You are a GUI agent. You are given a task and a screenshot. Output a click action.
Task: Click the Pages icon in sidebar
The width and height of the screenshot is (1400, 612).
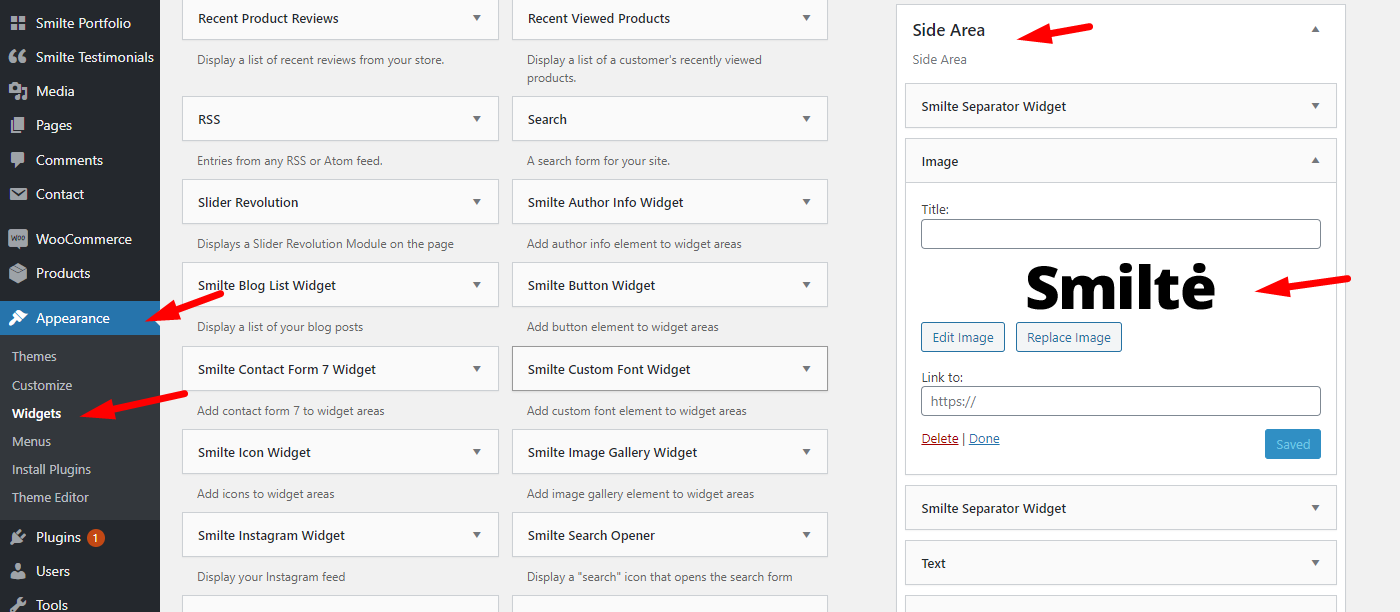(x=18, y=125)
